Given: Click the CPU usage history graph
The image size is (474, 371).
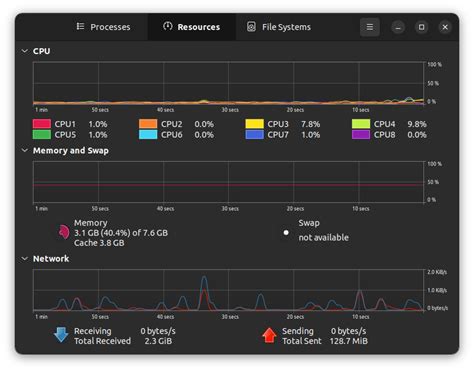Looking at the screenshot, I should 228,83.
